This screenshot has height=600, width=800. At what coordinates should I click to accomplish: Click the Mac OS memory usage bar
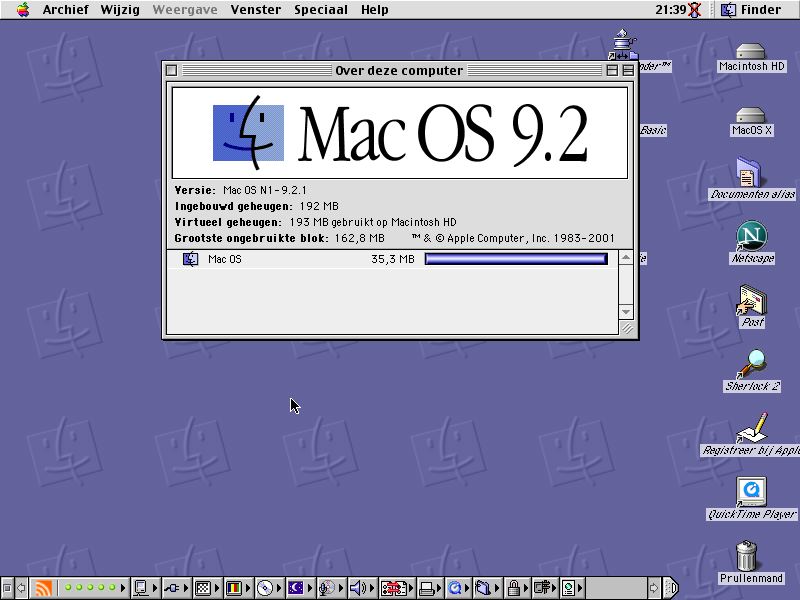[x=516, y=259]
